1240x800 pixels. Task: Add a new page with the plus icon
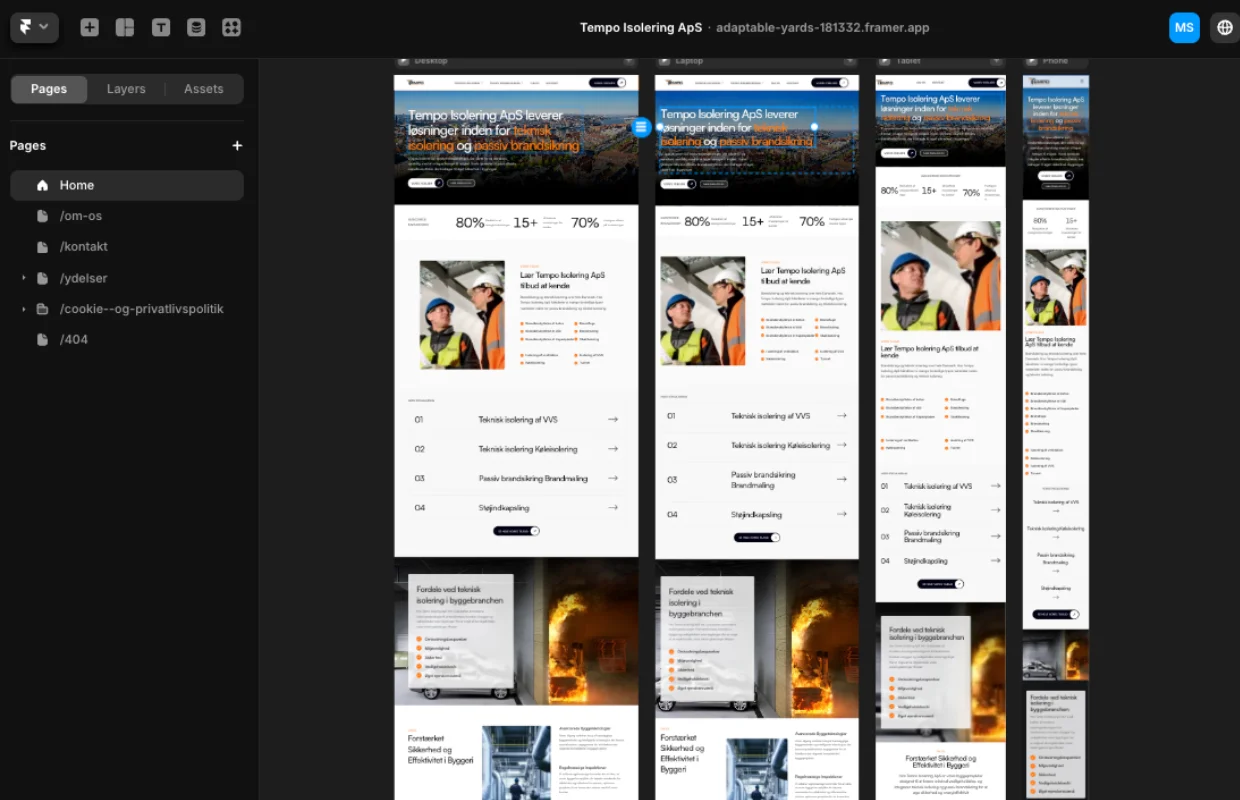pos(237,145)
